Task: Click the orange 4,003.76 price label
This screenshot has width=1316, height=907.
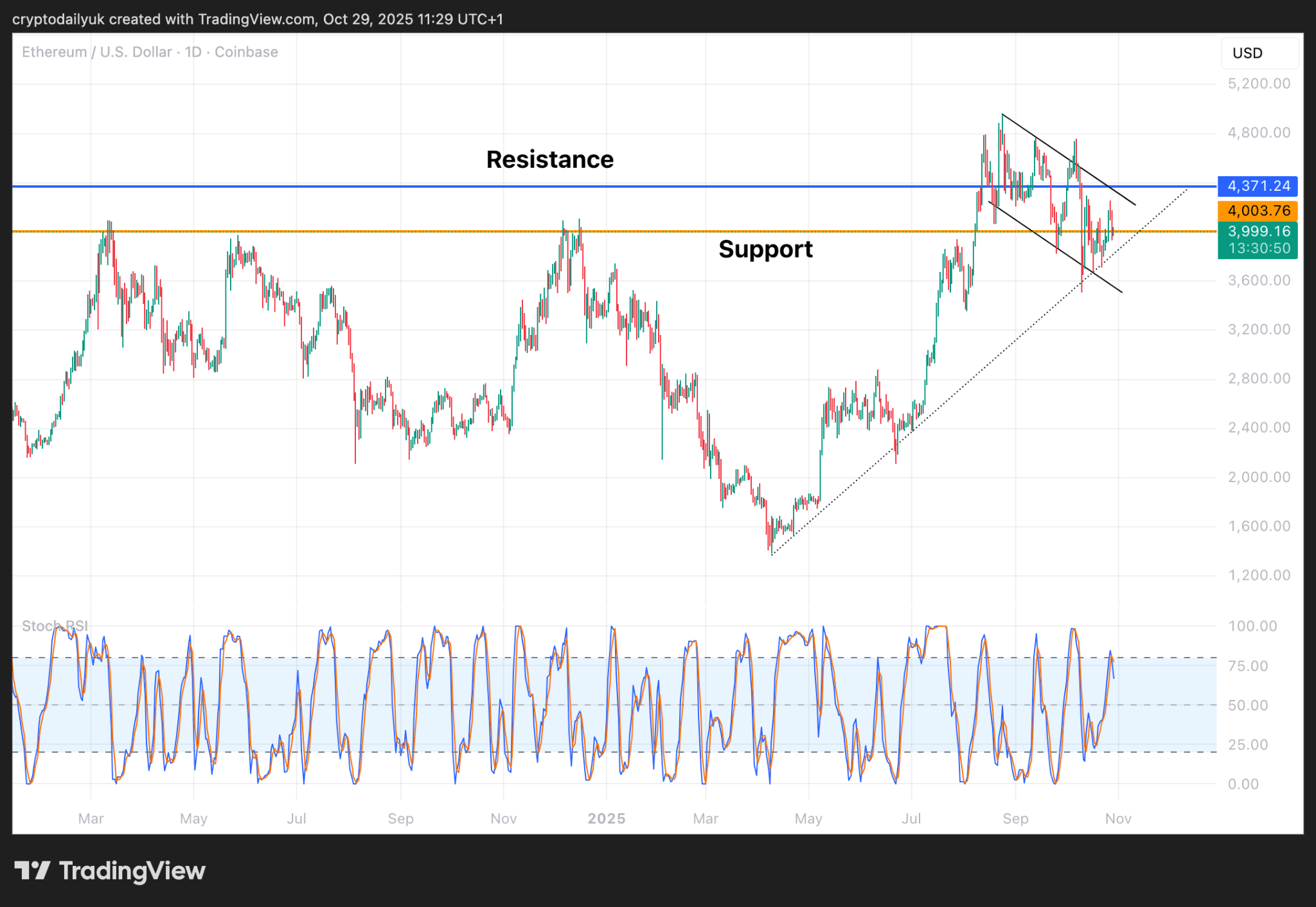Action: pos(1257,211)
